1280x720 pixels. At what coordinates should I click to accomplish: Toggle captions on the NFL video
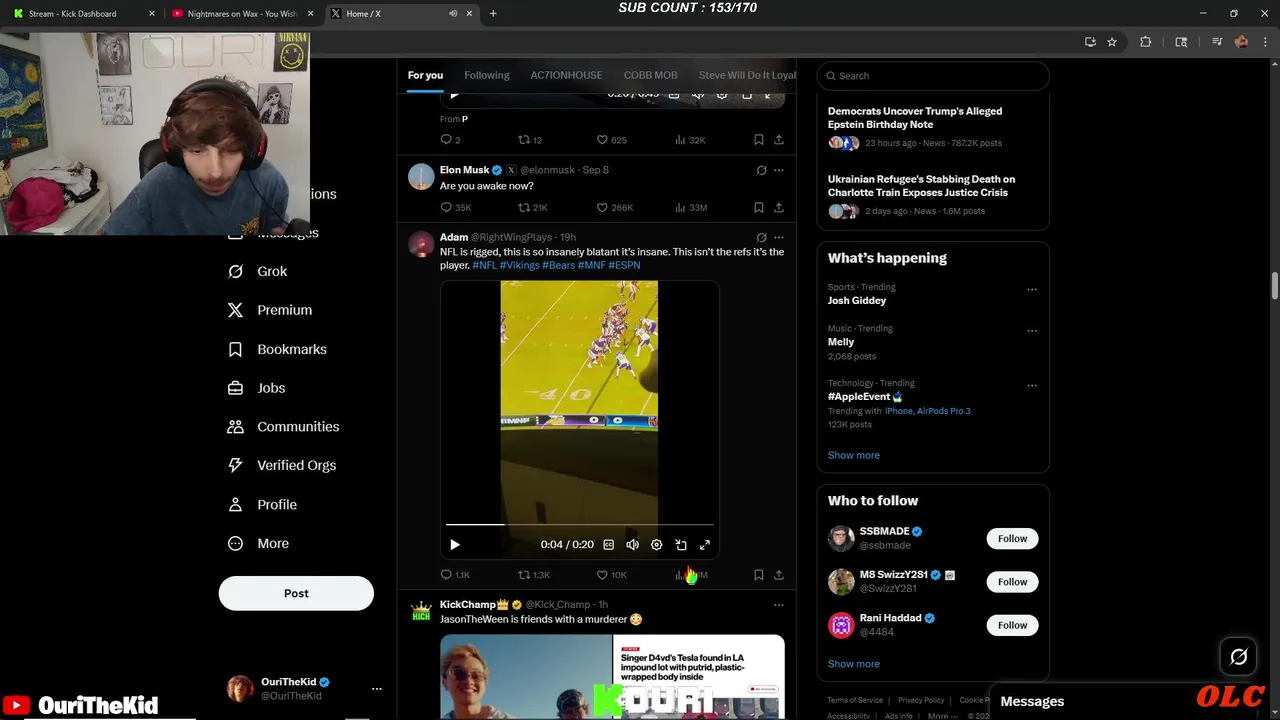(608, 545)
